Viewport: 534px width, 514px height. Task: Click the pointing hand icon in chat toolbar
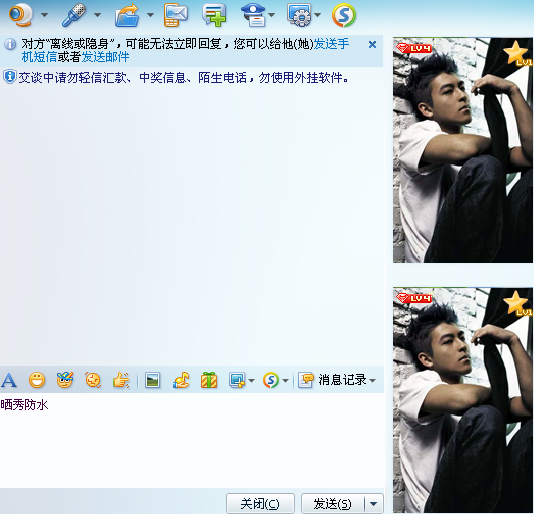[x=121, y=380]
